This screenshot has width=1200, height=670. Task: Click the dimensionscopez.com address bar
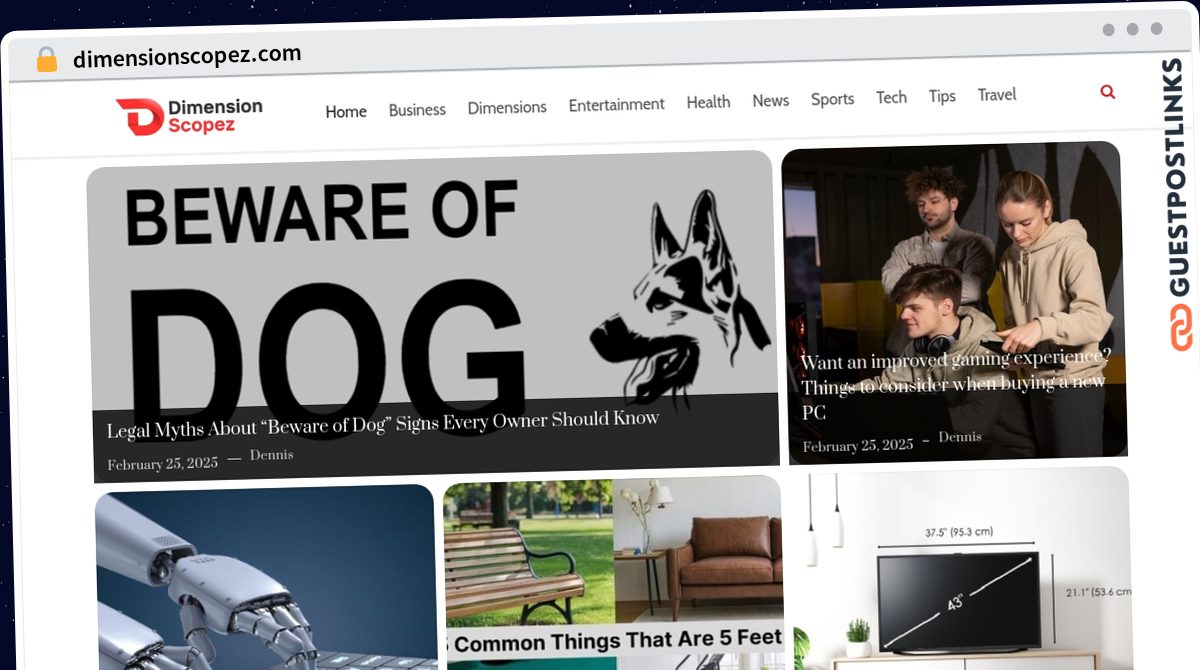187,57
